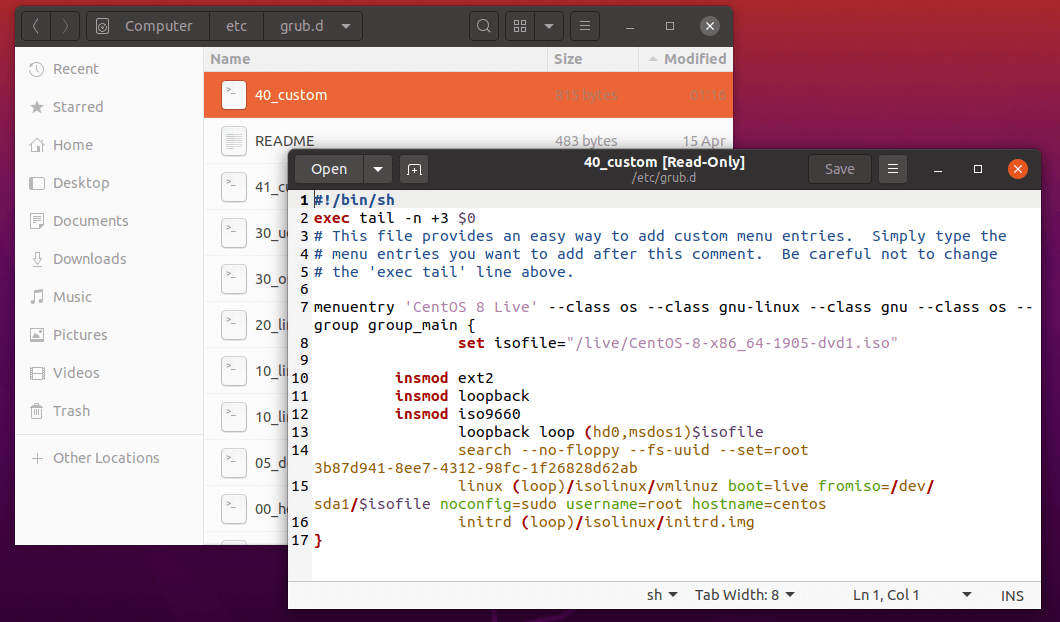Open gedit hamburger menu next to Save
This screenshot has width=1060, height=622.
[893, 169]
